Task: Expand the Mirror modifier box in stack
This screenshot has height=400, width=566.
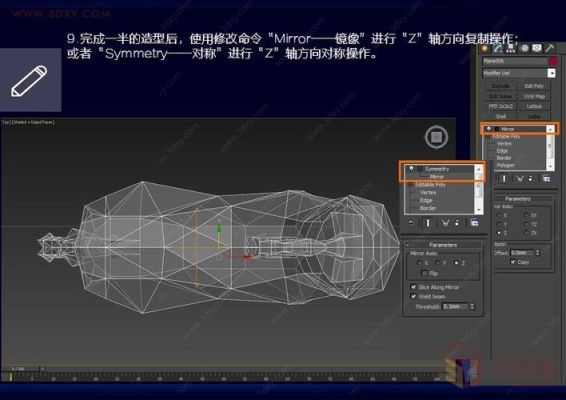Action: pos(497,129)
